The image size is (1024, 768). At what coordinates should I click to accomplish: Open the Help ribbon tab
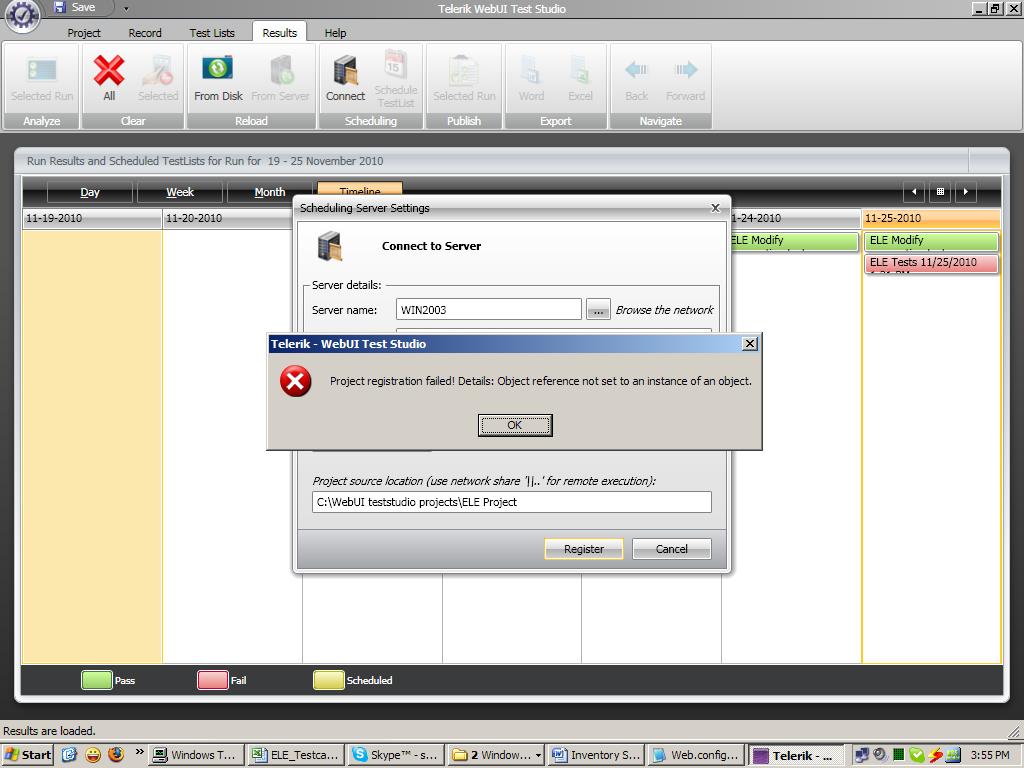click(335, 33)
